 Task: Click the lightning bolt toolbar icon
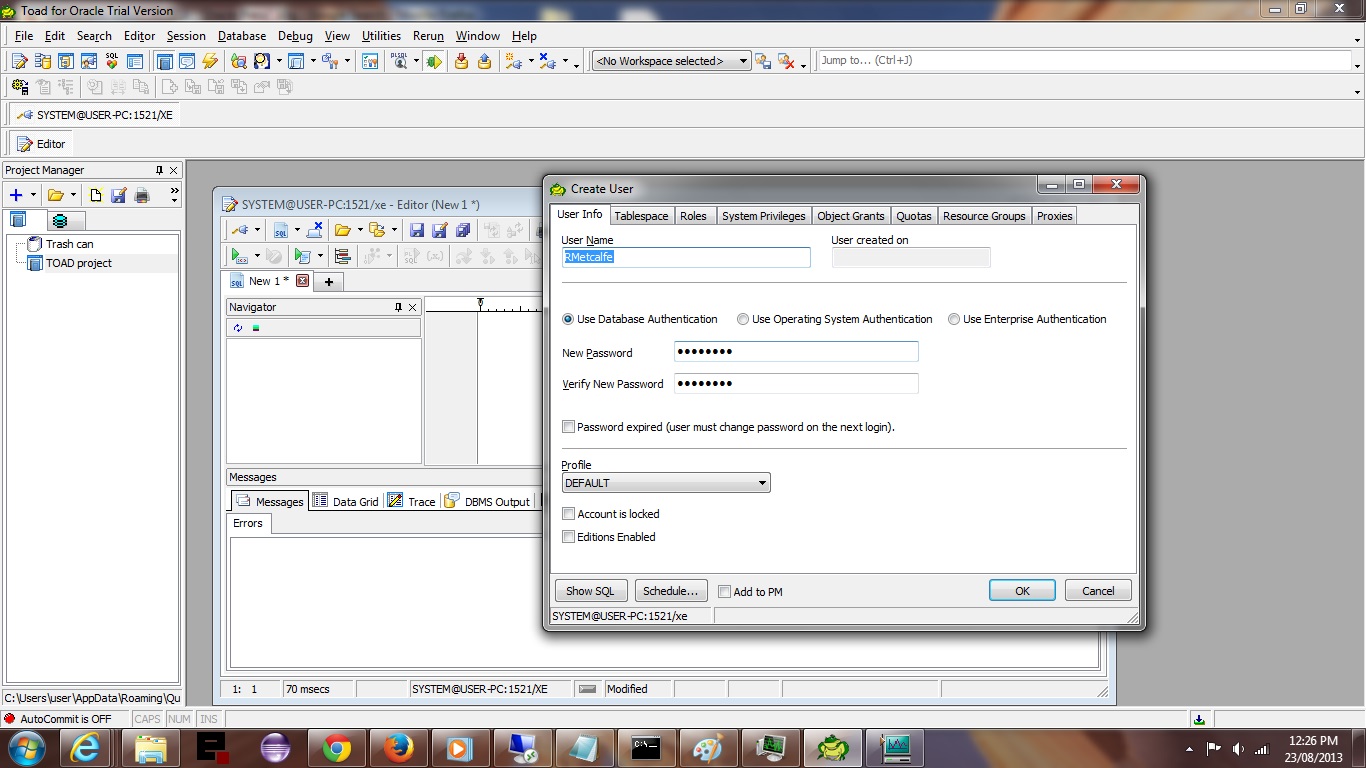pyautogui.click(x=210, y=61)
